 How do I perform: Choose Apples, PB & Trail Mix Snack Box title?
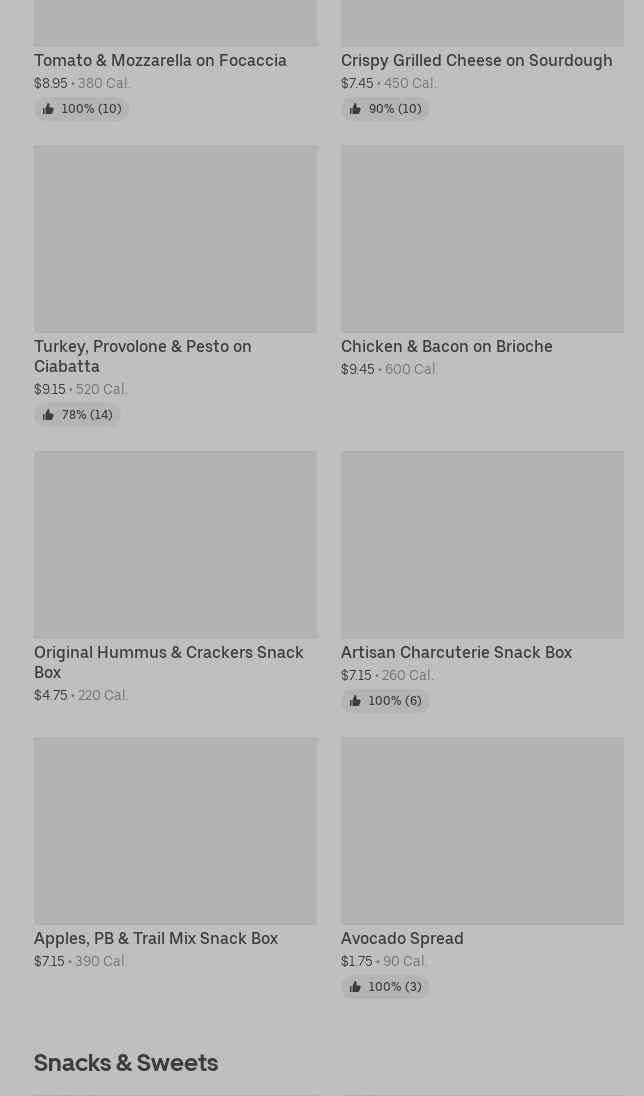click(x=156, y=938)
